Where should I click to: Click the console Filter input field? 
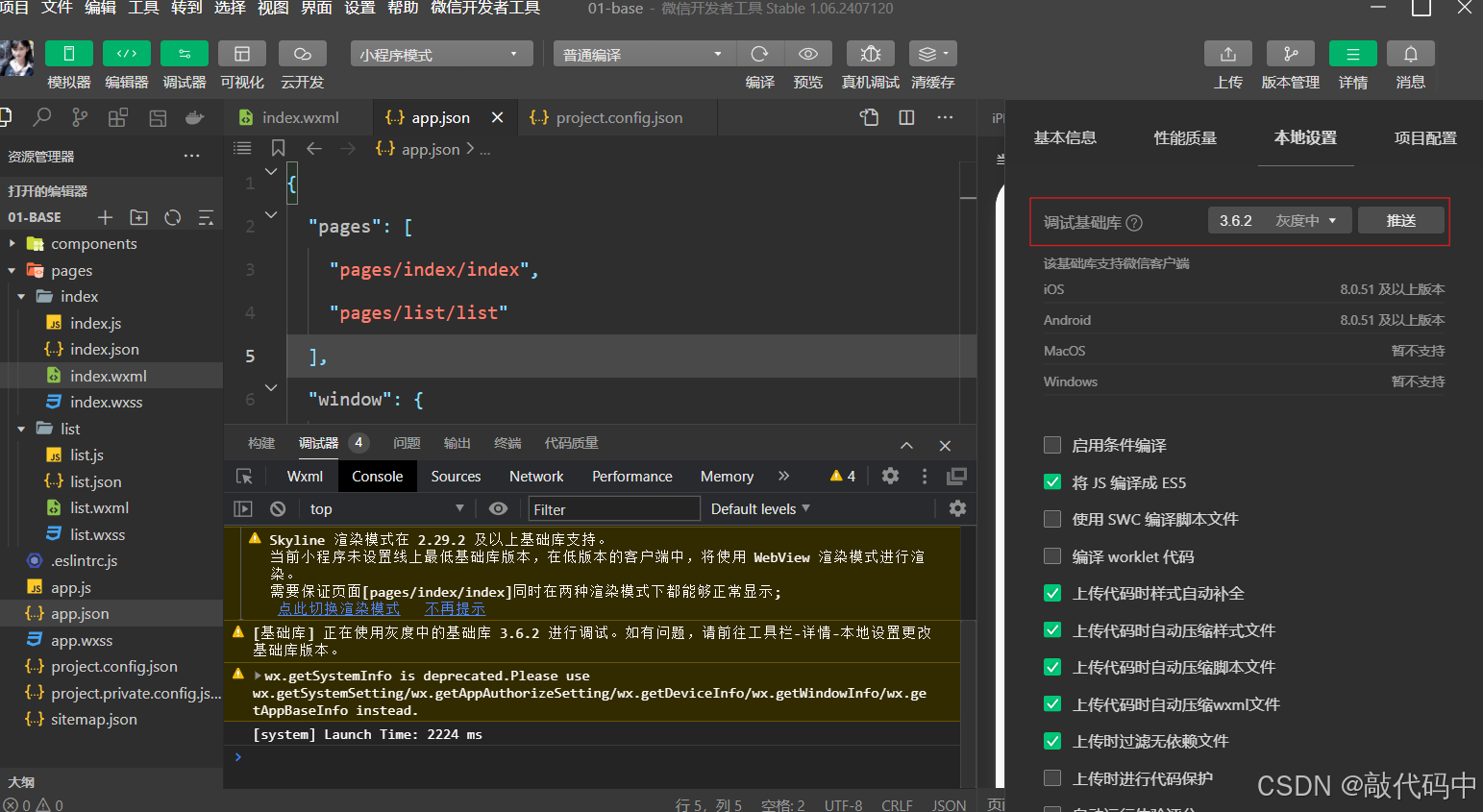click(x=613, y=509)
